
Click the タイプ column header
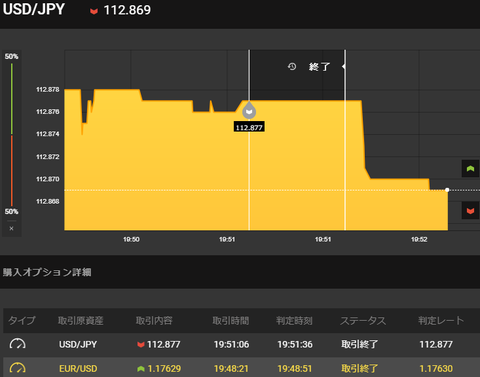(22, 321)
